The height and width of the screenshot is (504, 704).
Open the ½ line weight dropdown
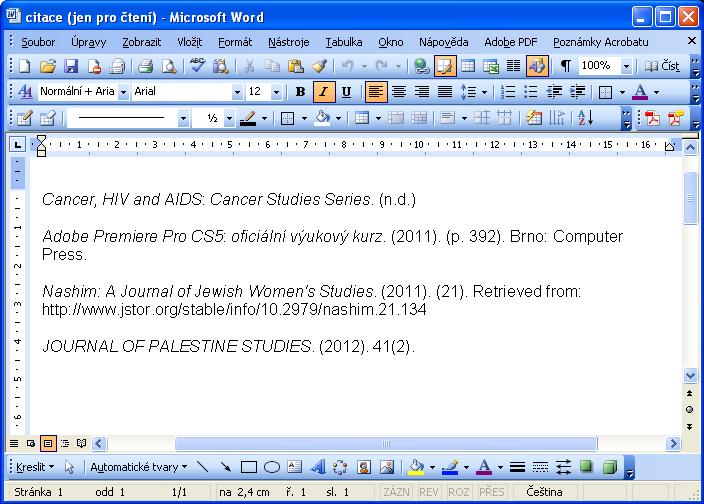point(229,118)
